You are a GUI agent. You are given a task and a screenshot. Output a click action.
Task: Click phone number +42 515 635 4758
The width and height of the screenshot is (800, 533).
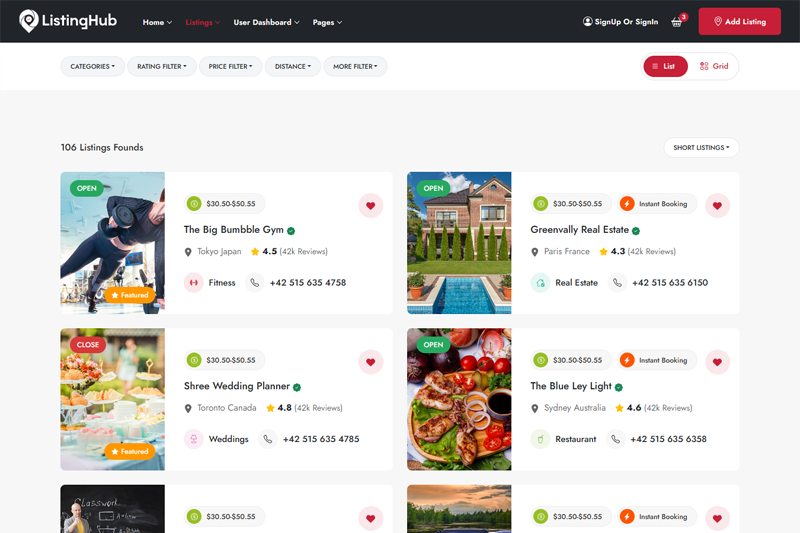(308, 283)
